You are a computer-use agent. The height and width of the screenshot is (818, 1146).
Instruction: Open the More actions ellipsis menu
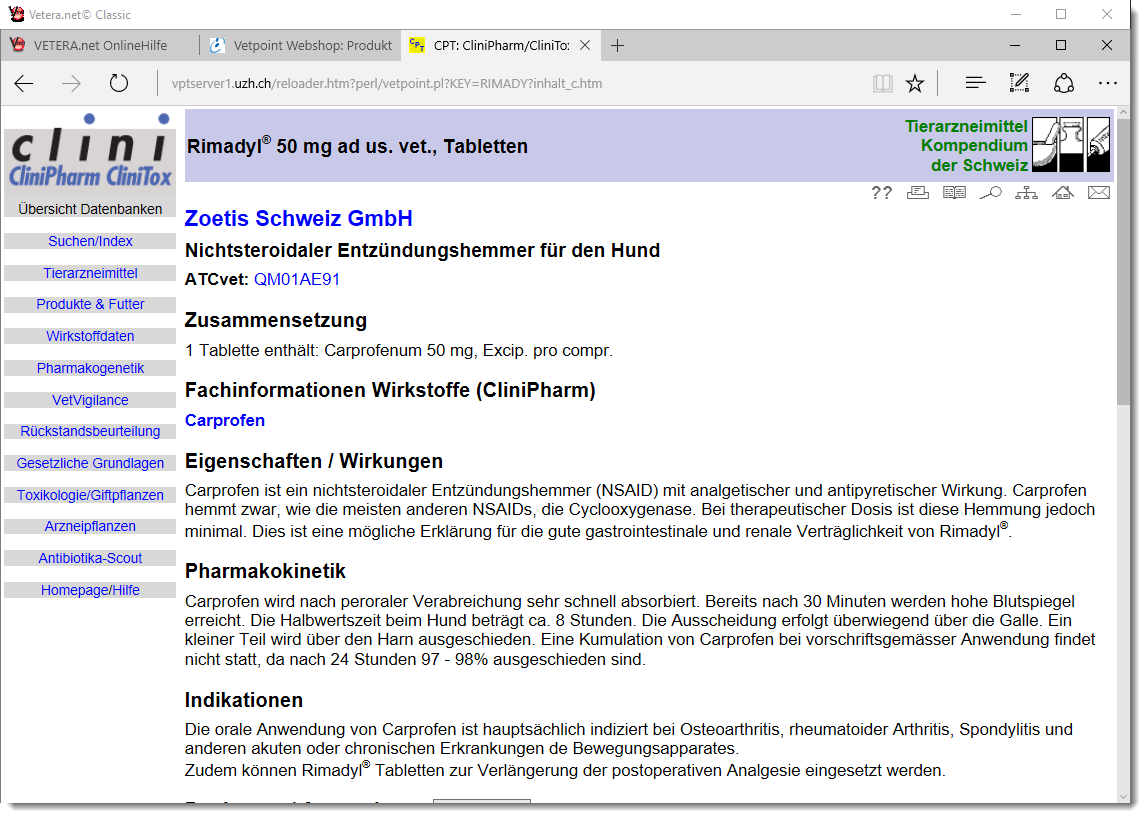point(1107,84)
